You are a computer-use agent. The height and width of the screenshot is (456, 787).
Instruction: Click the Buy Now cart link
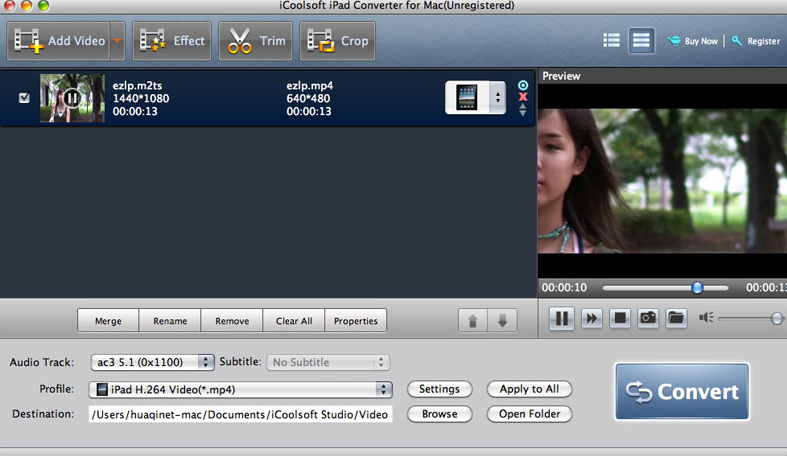tap(693, 41)
